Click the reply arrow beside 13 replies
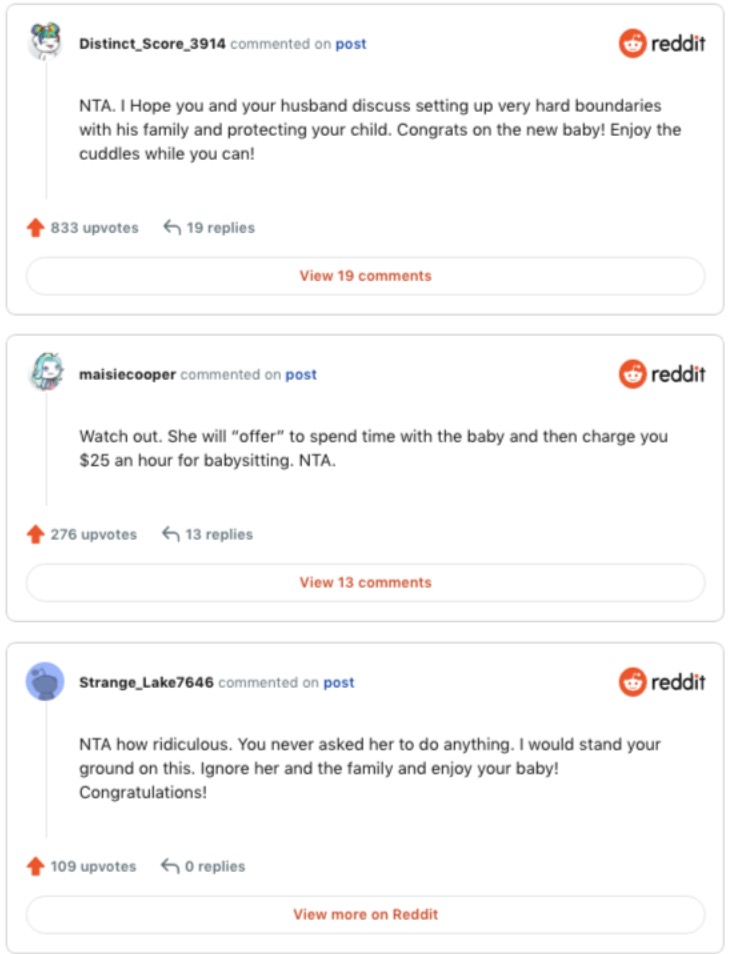The width and height of the screenshot is (732, 954). [171, 534]
